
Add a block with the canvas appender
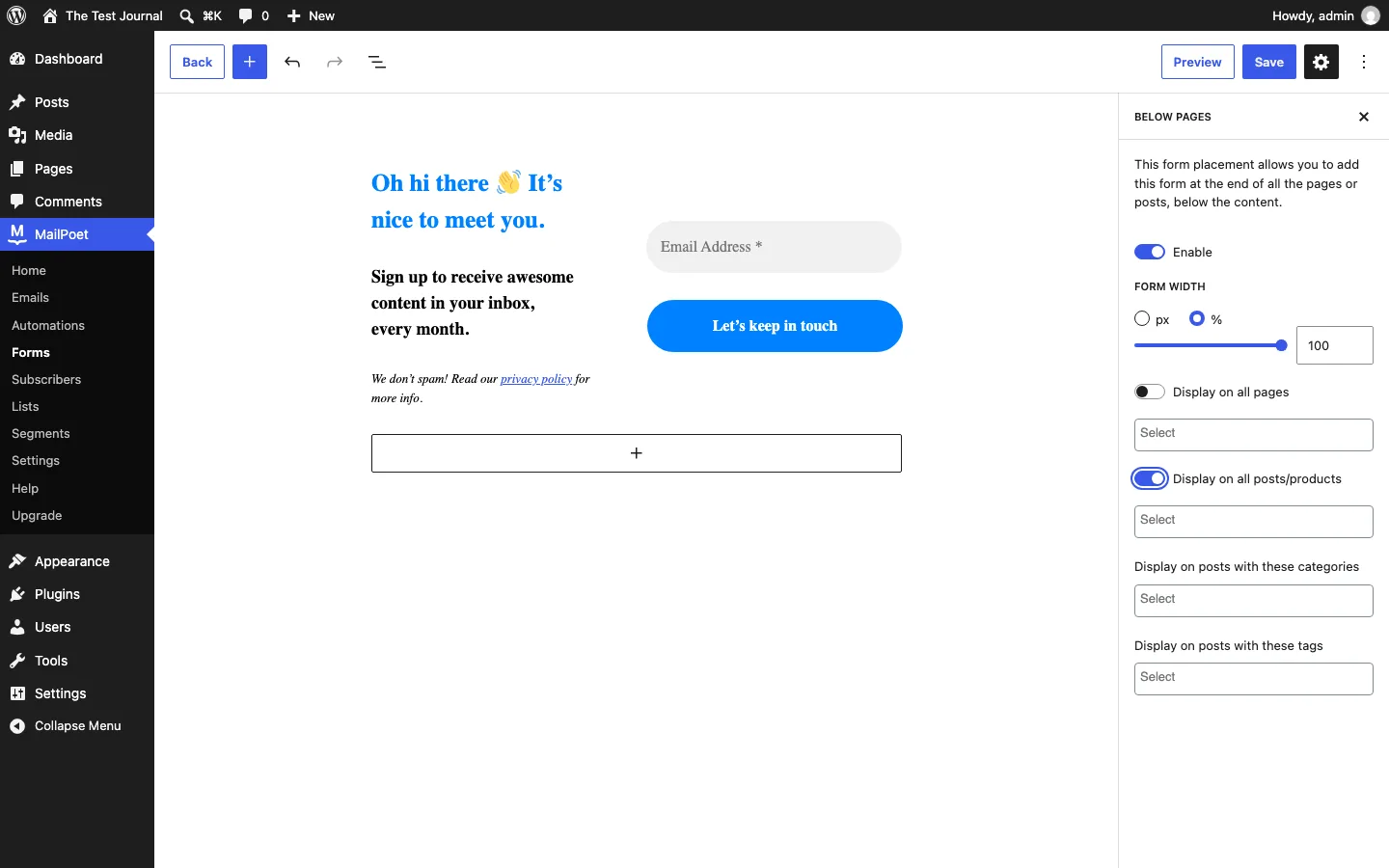coord(637,453)
